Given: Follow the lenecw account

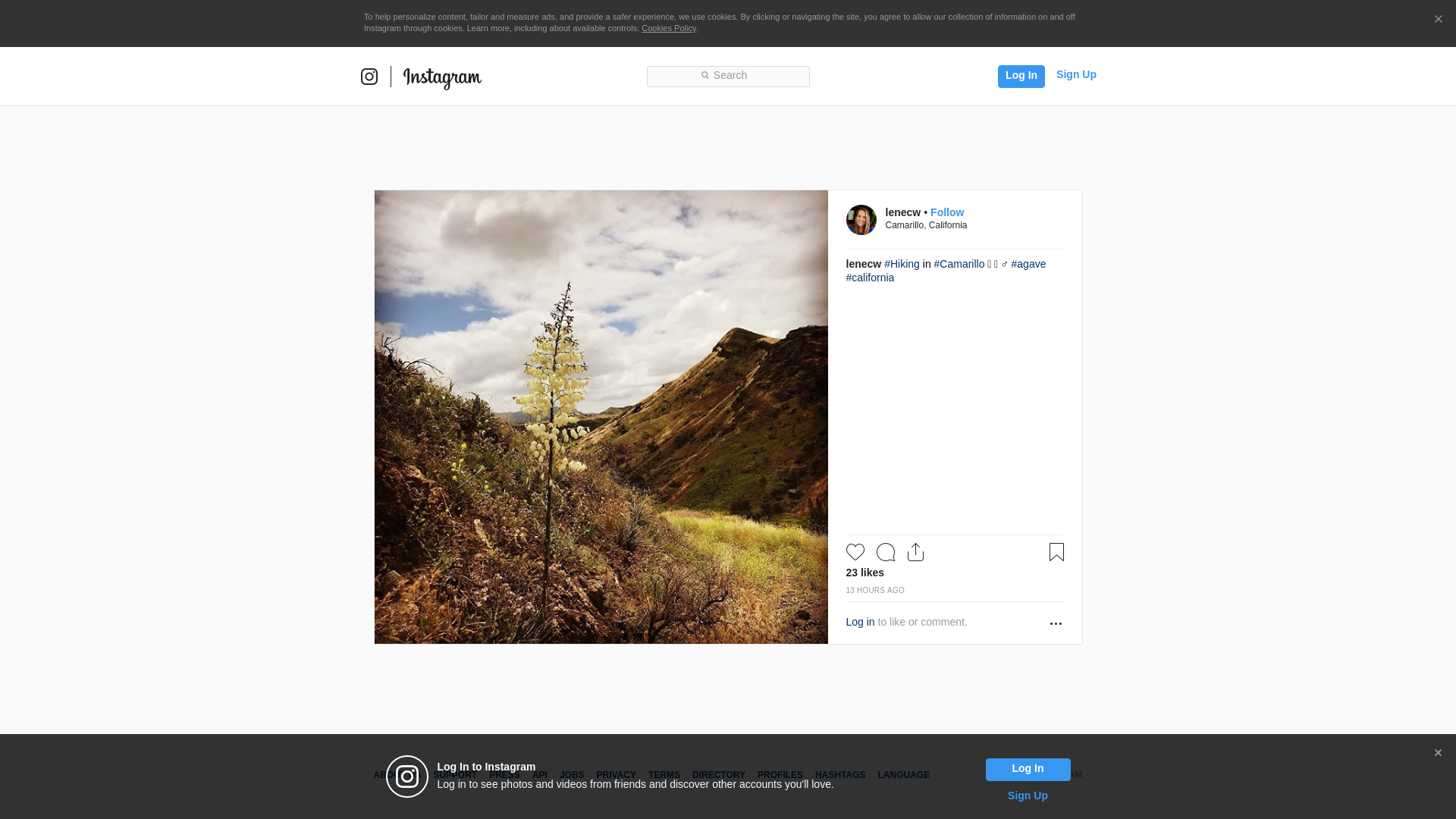Looking at the screenshot, I should [x=947, y=212].
